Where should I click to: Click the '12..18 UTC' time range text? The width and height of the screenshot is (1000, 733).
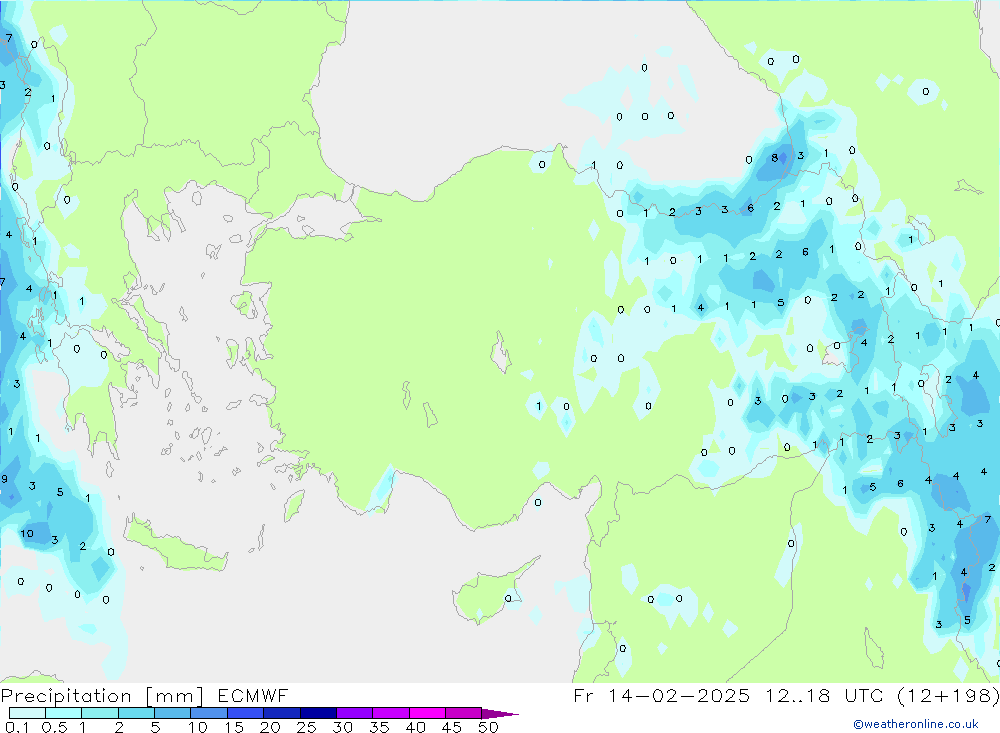(x=824, y=695)
